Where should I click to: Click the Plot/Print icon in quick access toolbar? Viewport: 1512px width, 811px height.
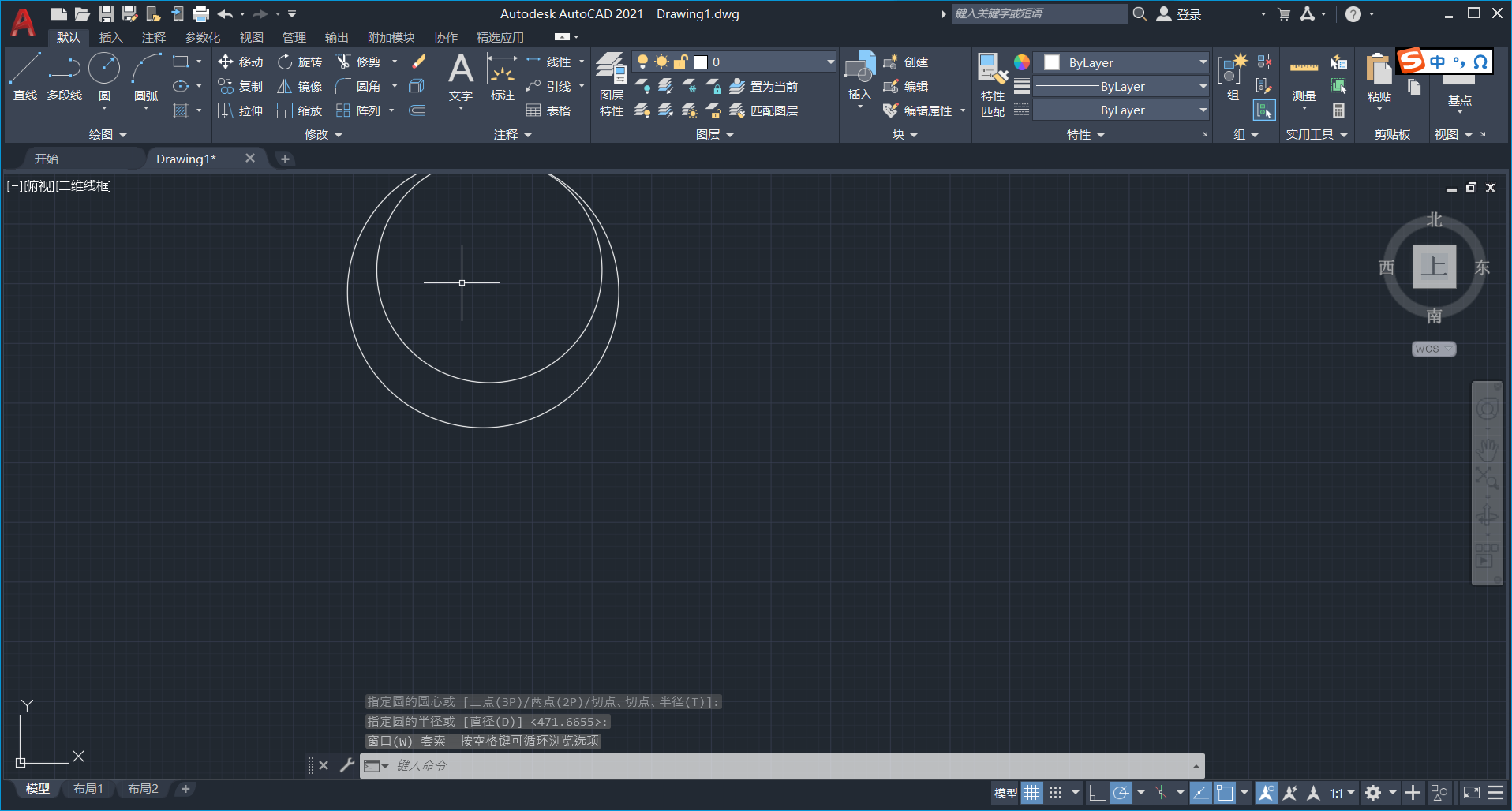[x=201, y=14]
